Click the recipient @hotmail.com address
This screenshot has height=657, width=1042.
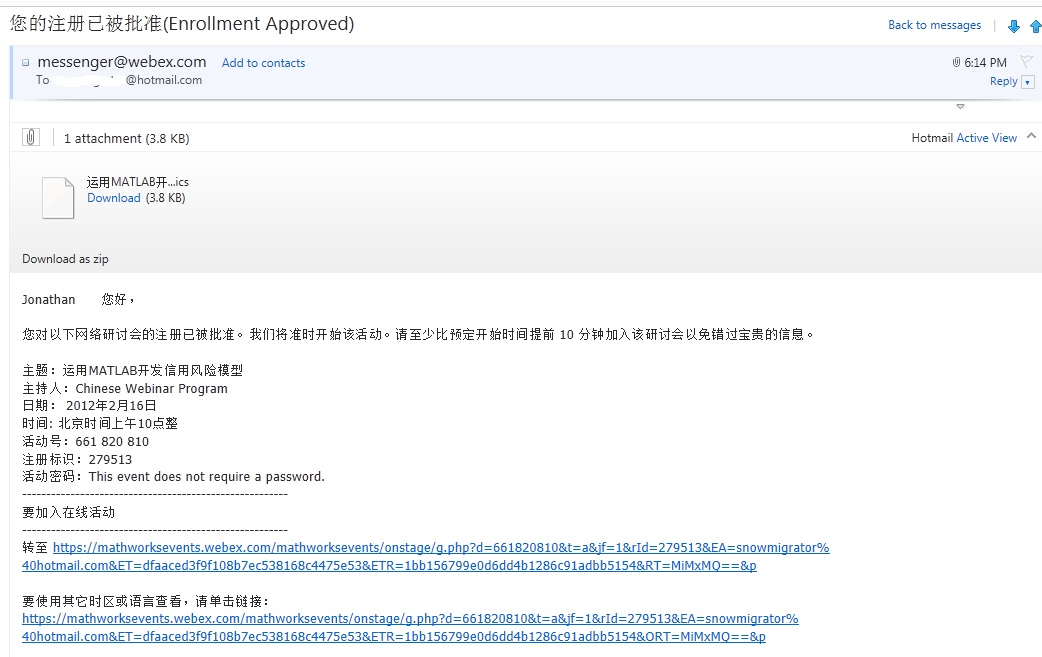[x=163, y=80]
